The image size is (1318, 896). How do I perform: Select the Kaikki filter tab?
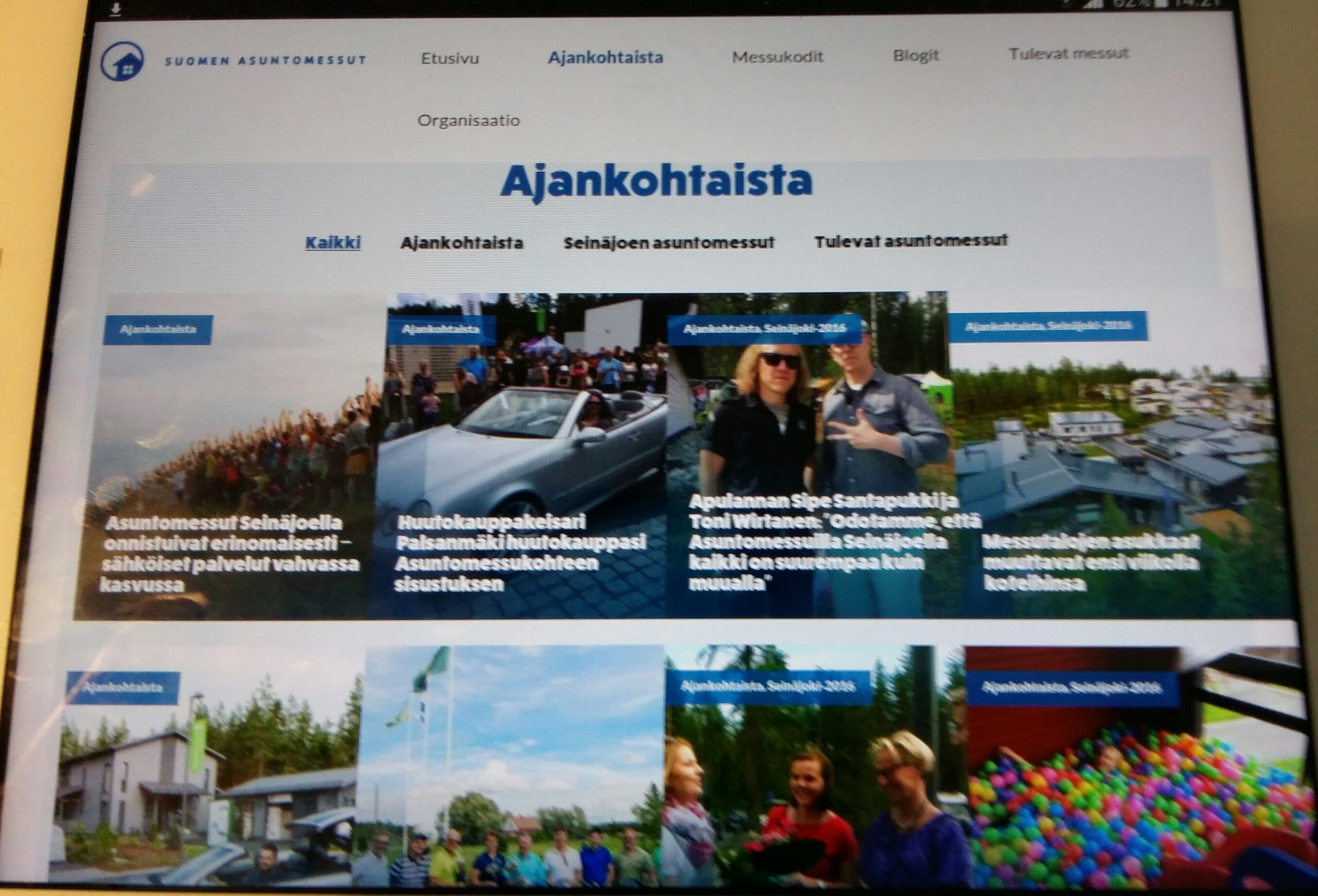(333, 243)
